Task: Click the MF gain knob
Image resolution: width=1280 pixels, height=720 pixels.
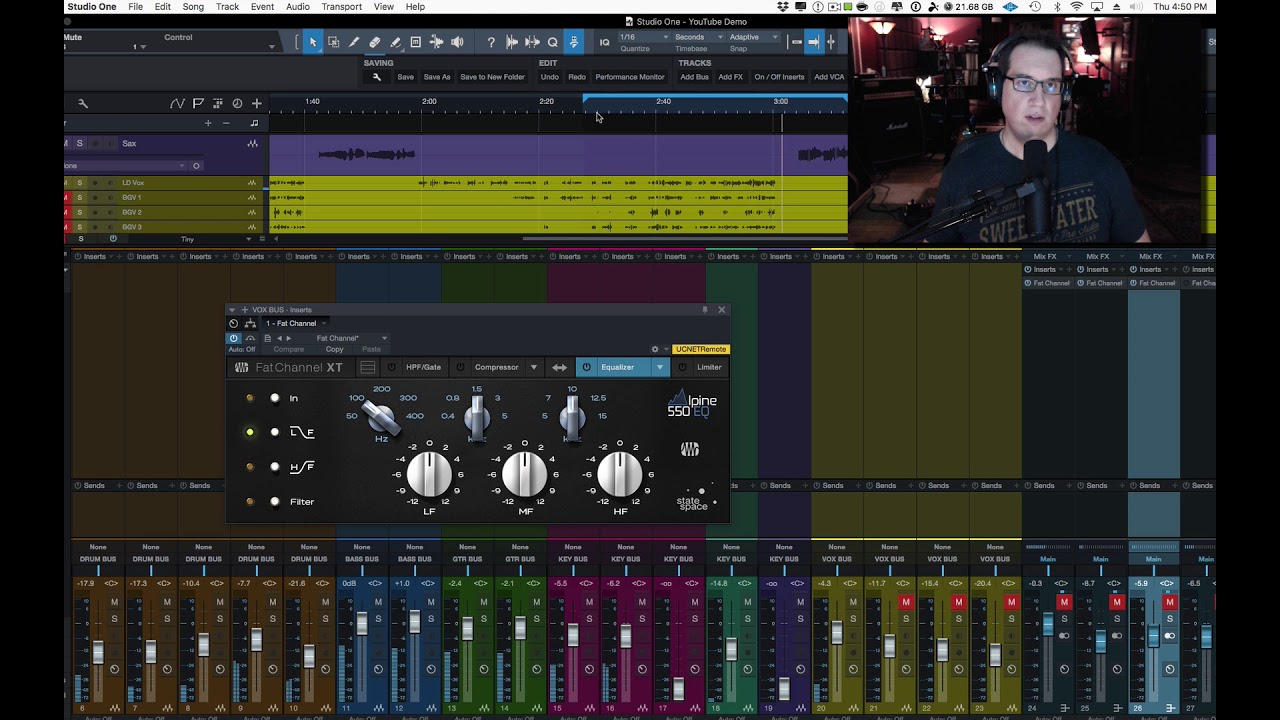Action: 525,474
